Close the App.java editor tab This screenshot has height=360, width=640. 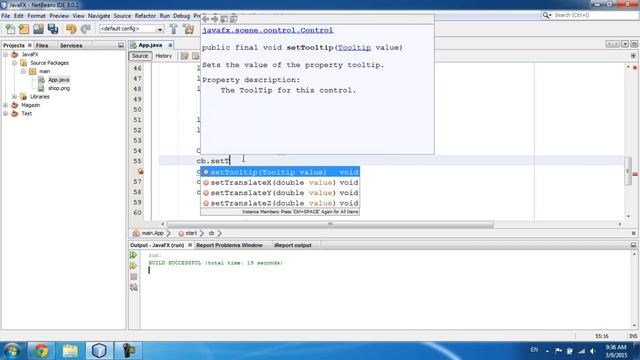[170, 45]
